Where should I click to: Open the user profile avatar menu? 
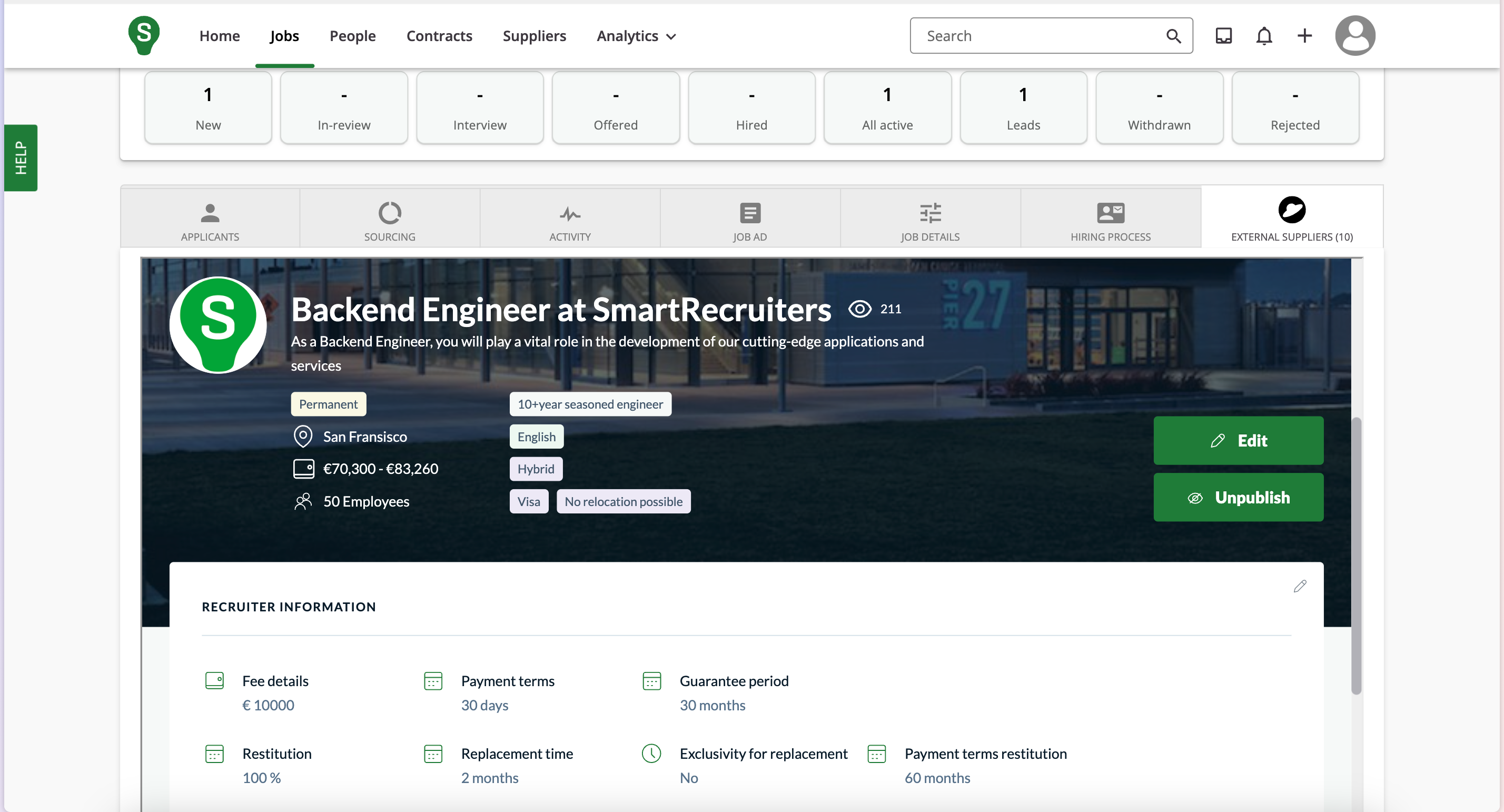pos(1354,36)
